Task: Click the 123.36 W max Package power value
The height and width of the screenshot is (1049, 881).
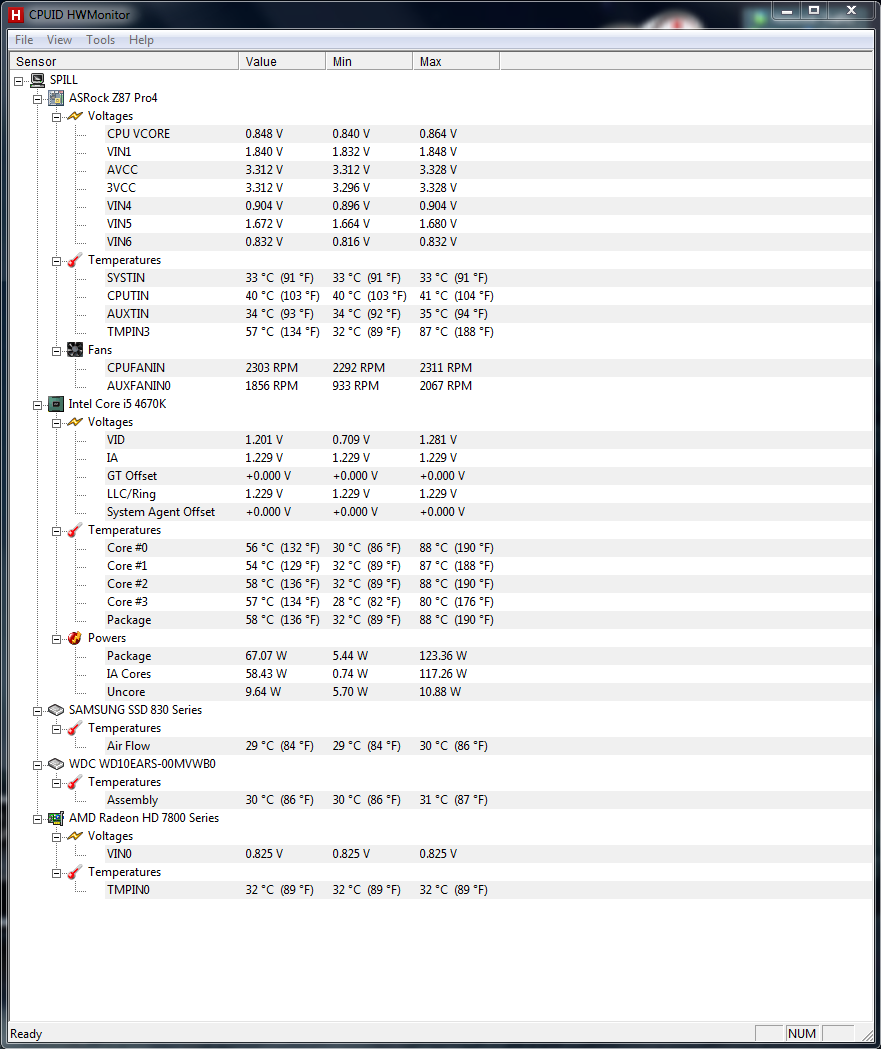Action: [x=443, y=656]
